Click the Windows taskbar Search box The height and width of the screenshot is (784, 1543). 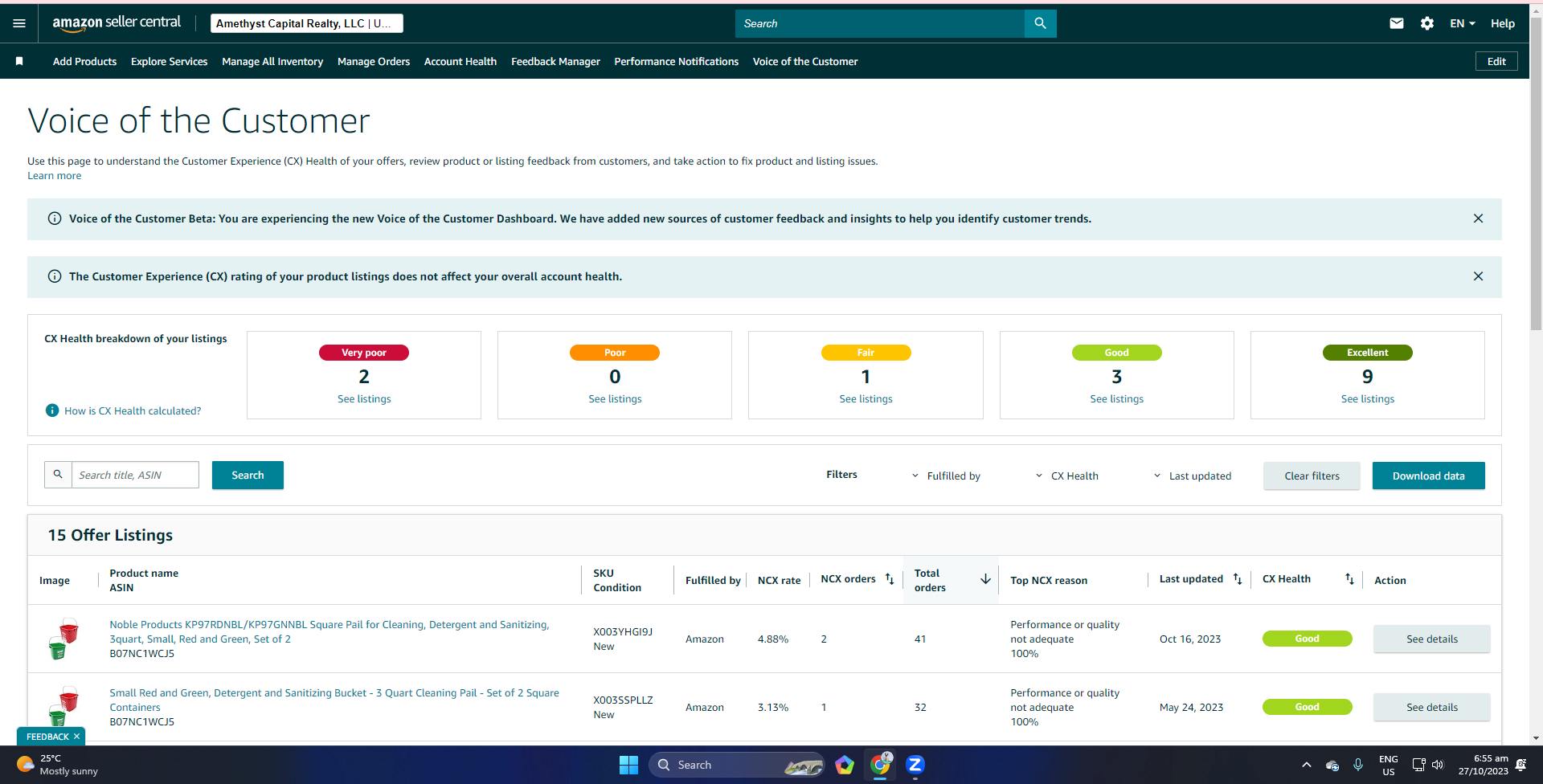(736, 765)
